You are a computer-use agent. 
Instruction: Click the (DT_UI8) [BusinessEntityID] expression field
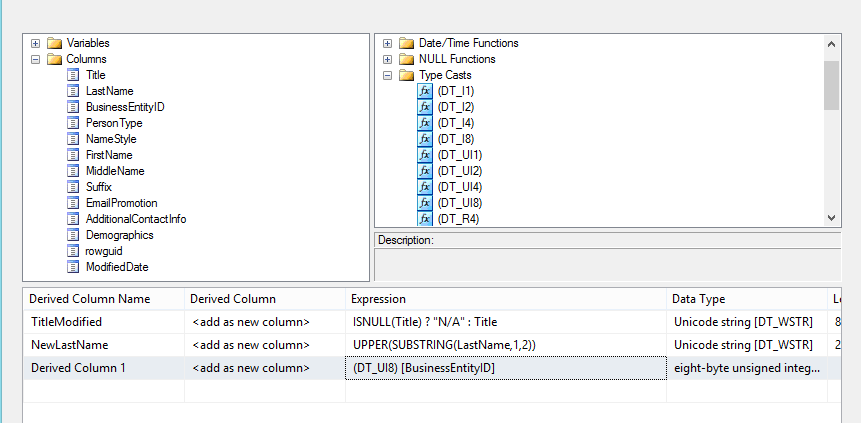[506, 368]
